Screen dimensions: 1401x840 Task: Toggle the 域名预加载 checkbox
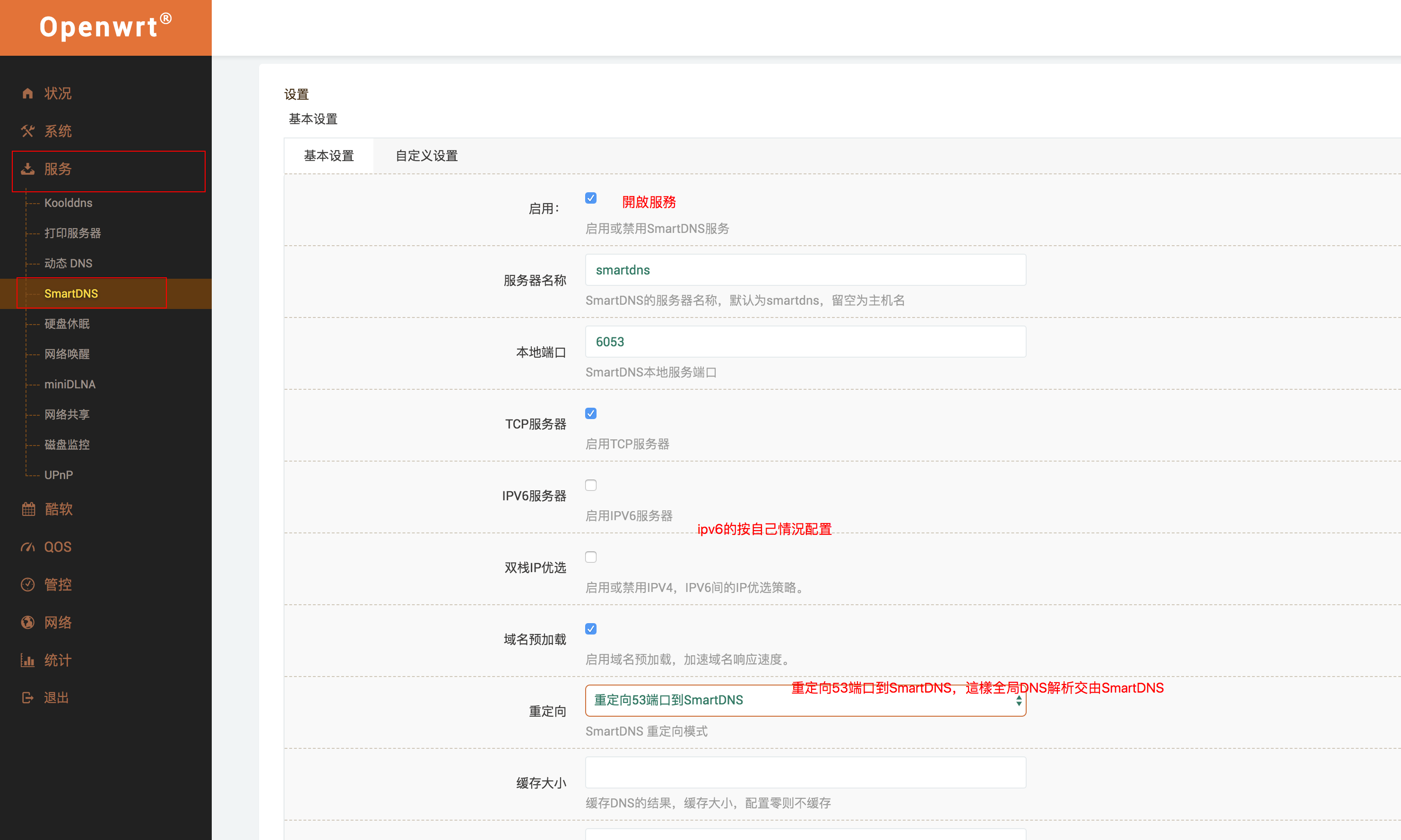click(591, 629)
